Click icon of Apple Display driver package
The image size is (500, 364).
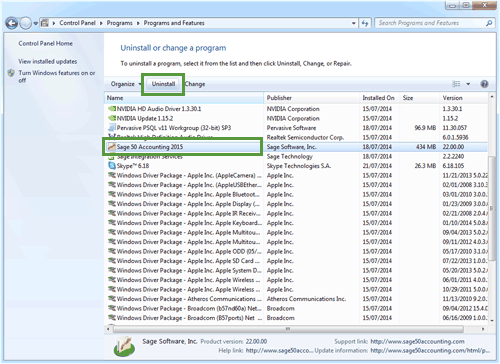(112, 204)
